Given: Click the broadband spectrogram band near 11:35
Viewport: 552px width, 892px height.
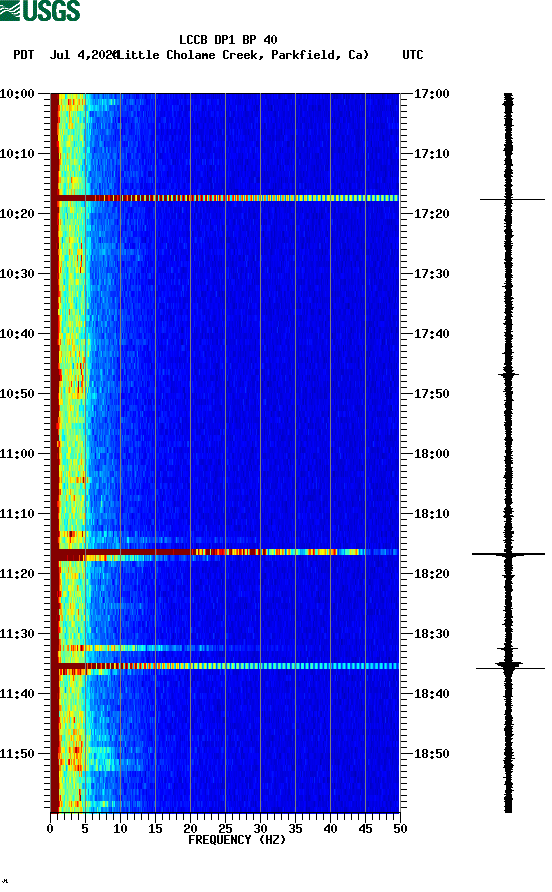Looking at the screenshot, I should (225, 666).
